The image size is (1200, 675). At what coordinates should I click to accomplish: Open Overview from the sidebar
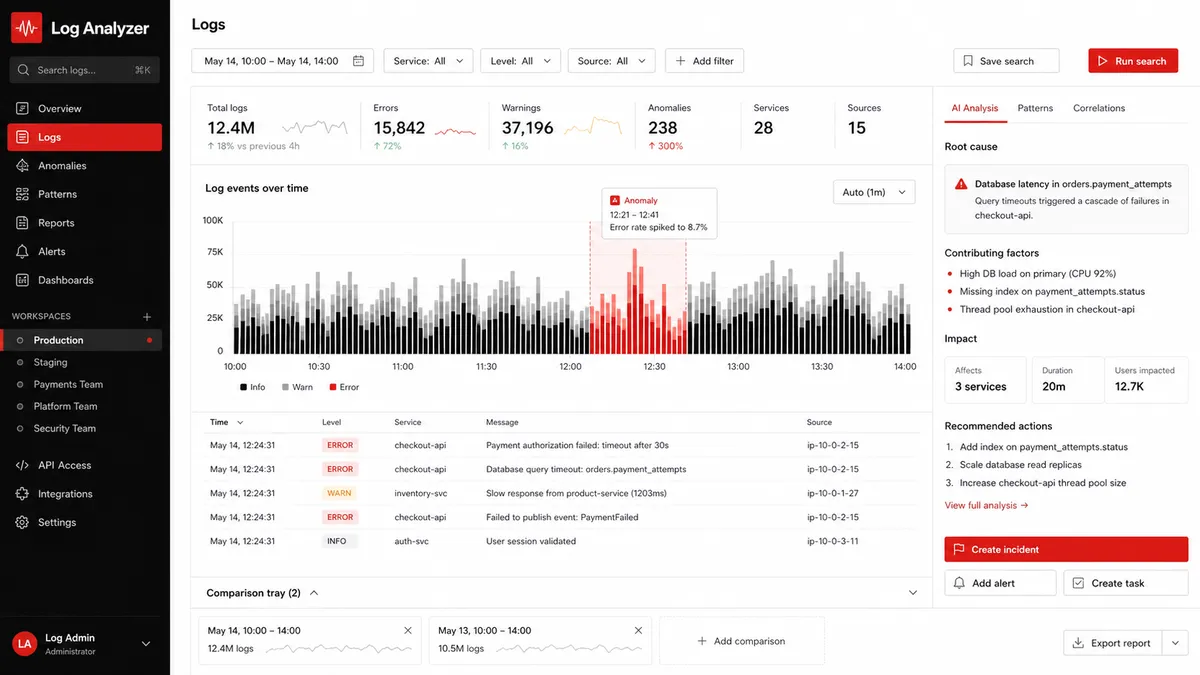tap(84, 108)
